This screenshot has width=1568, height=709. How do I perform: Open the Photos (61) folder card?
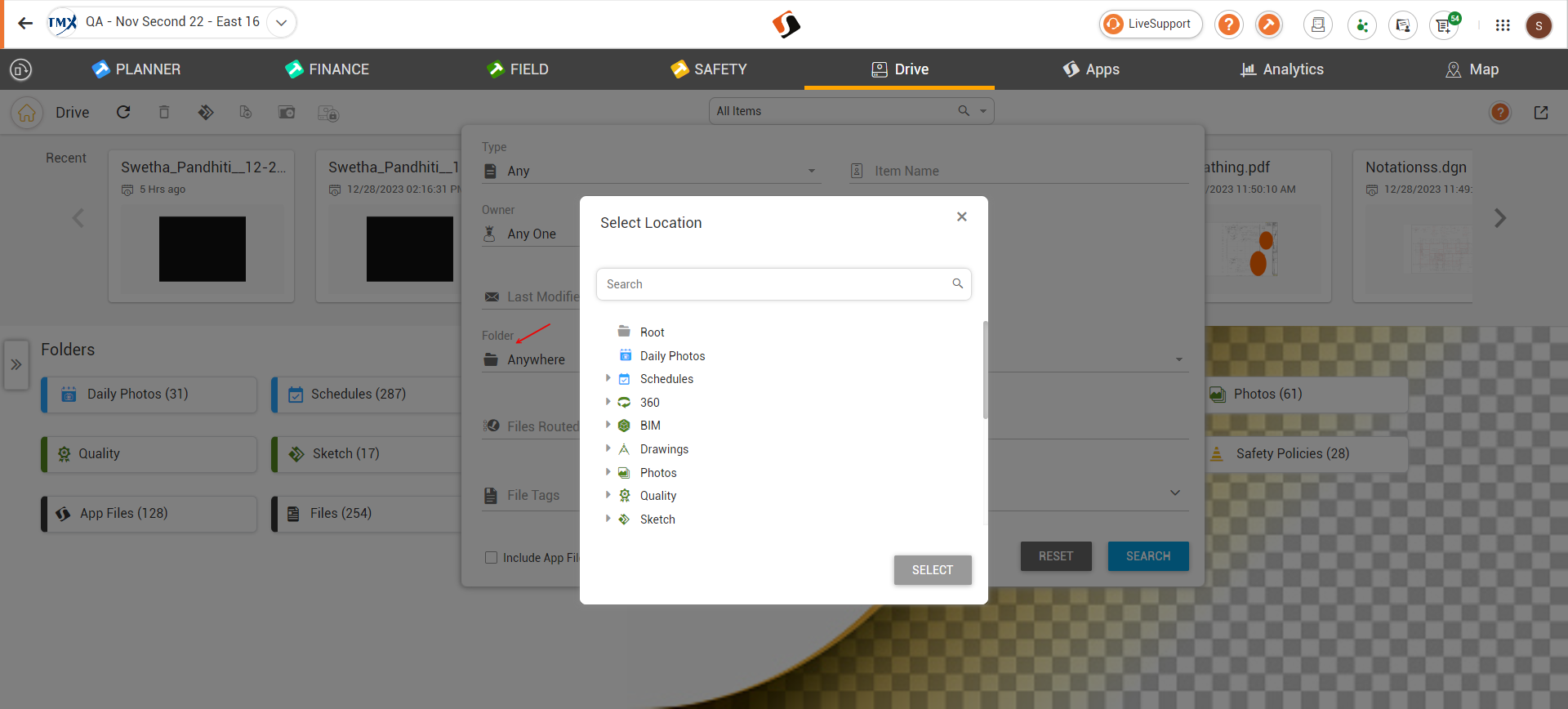pyautogui.click(x=1307, y=395)
